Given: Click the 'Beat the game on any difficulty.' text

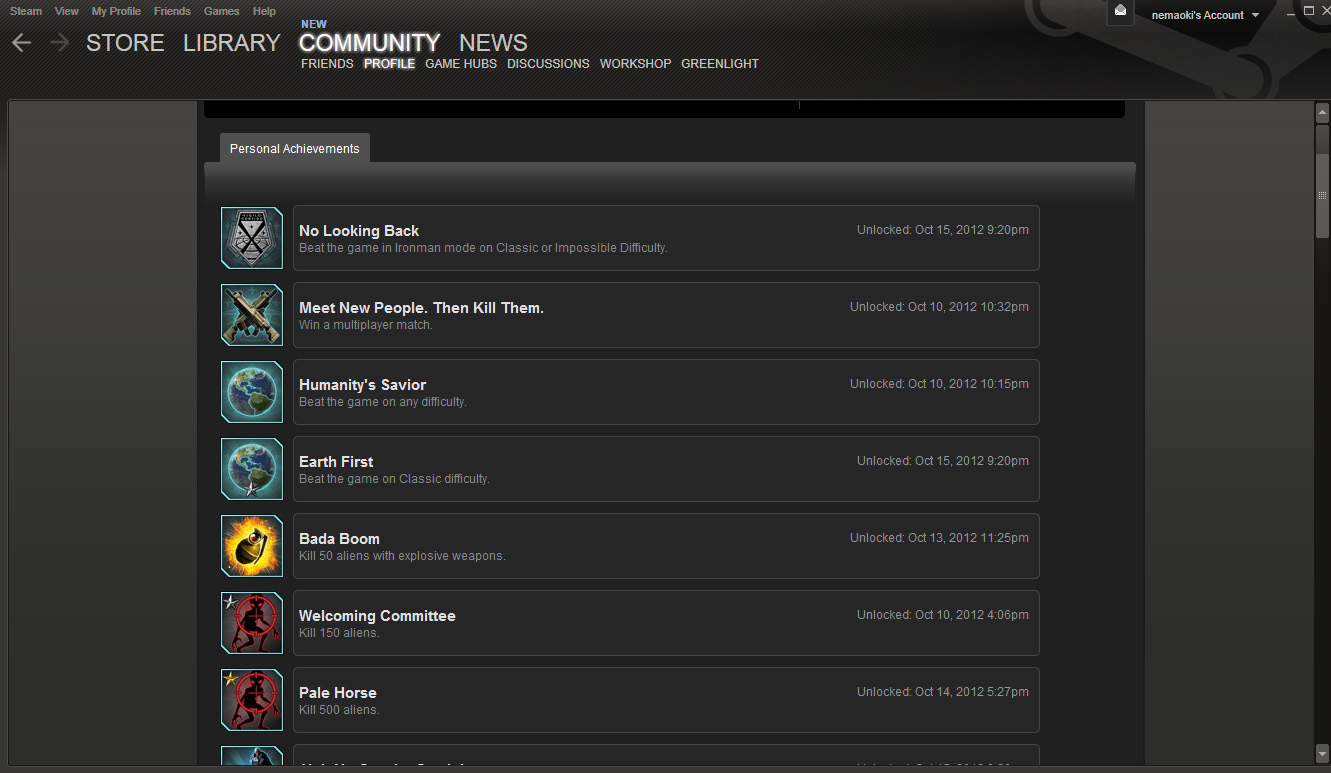Looking at the screenshot, I should 383,402.
